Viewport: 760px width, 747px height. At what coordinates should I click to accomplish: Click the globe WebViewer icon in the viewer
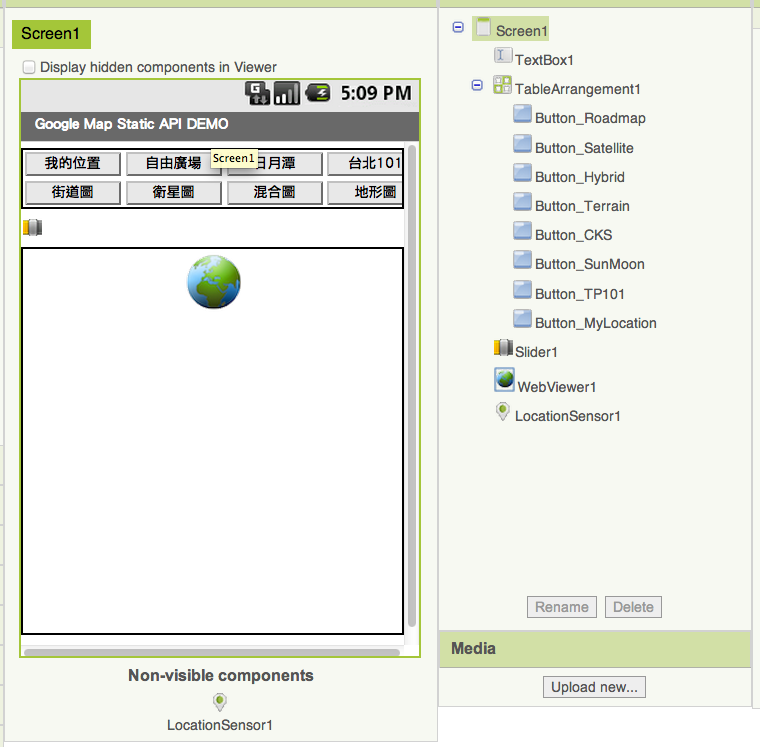tap(214, 282)
